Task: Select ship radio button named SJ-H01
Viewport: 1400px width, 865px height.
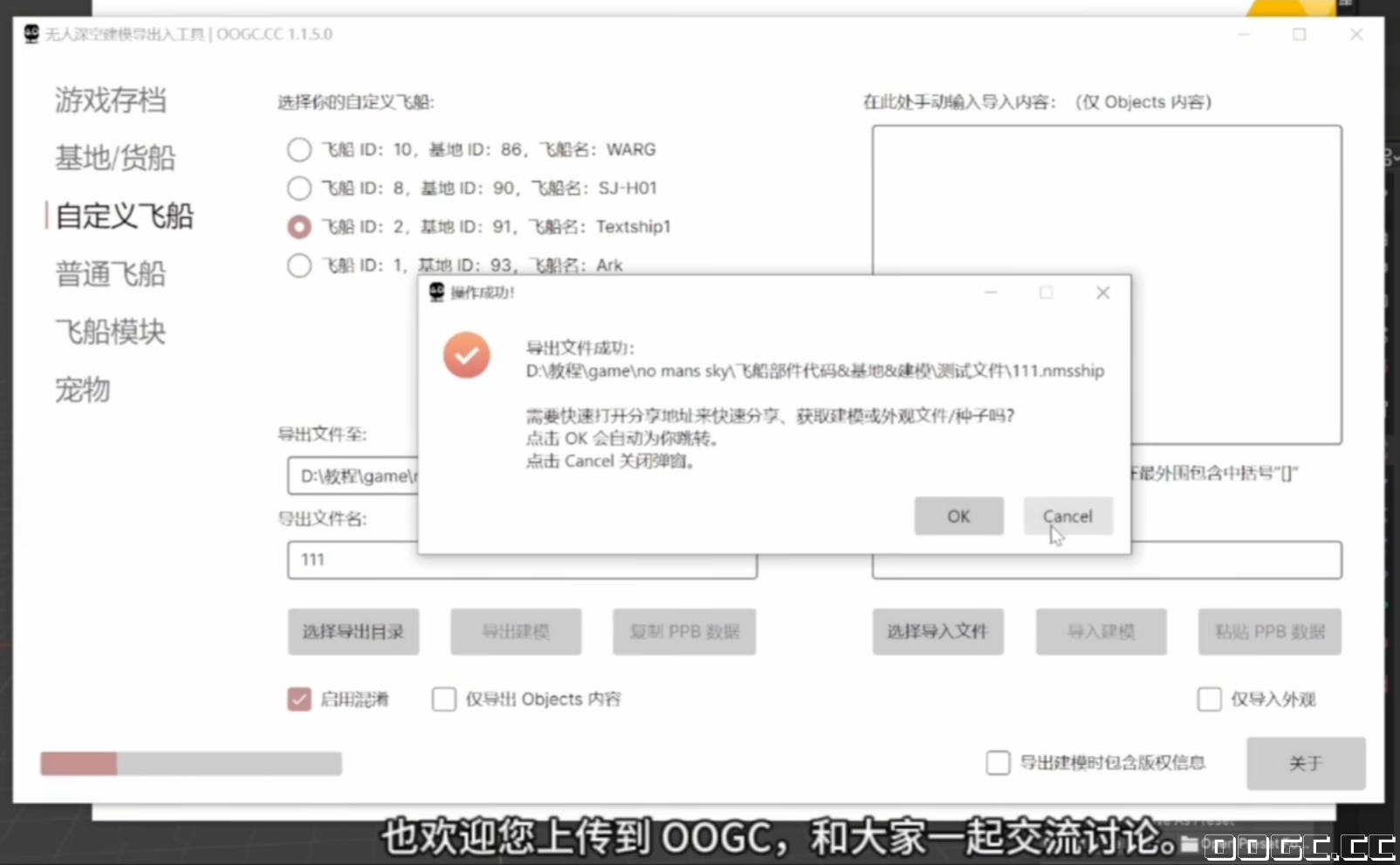Action: (299, 189)
